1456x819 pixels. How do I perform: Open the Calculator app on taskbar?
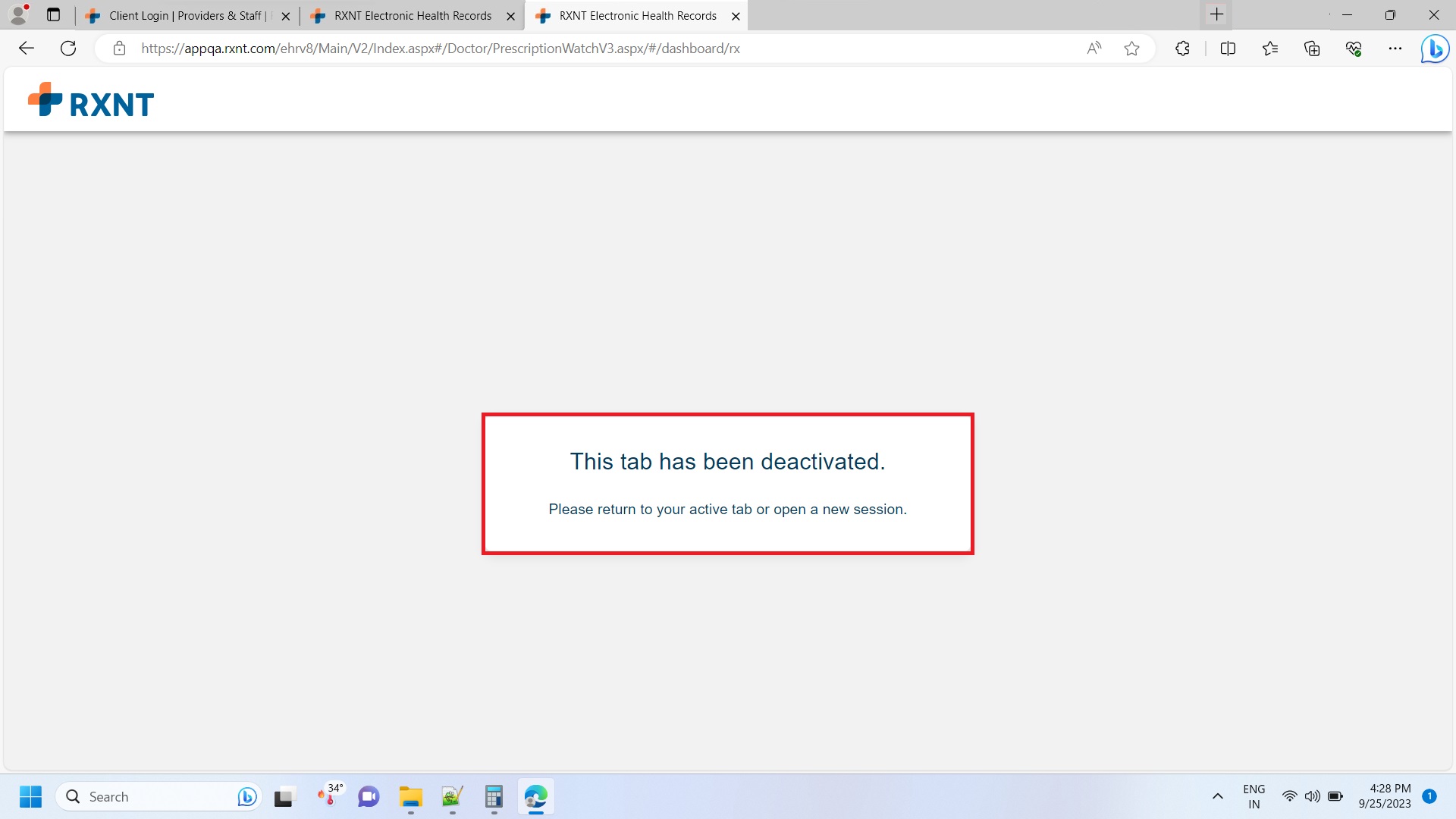[494, 797]
